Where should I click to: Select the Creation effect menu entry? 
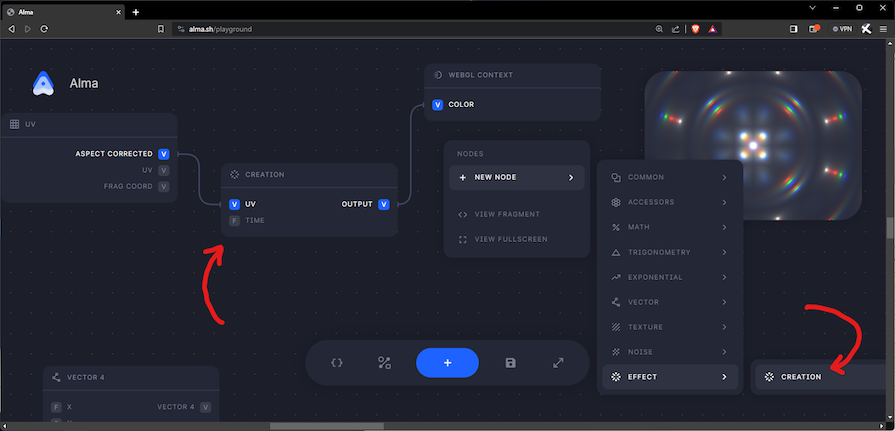[x=800, y=377]
